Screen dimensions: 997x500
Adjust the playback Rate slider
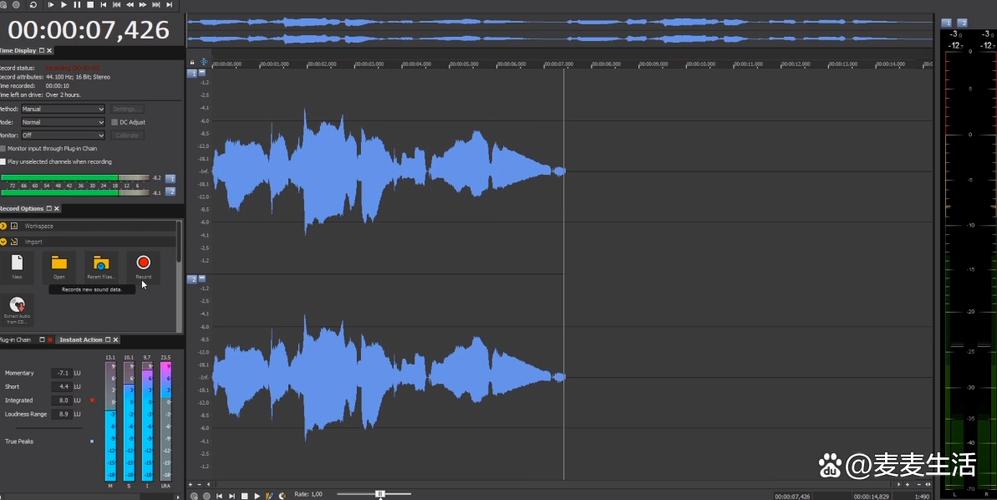click(x=380, y=494)
